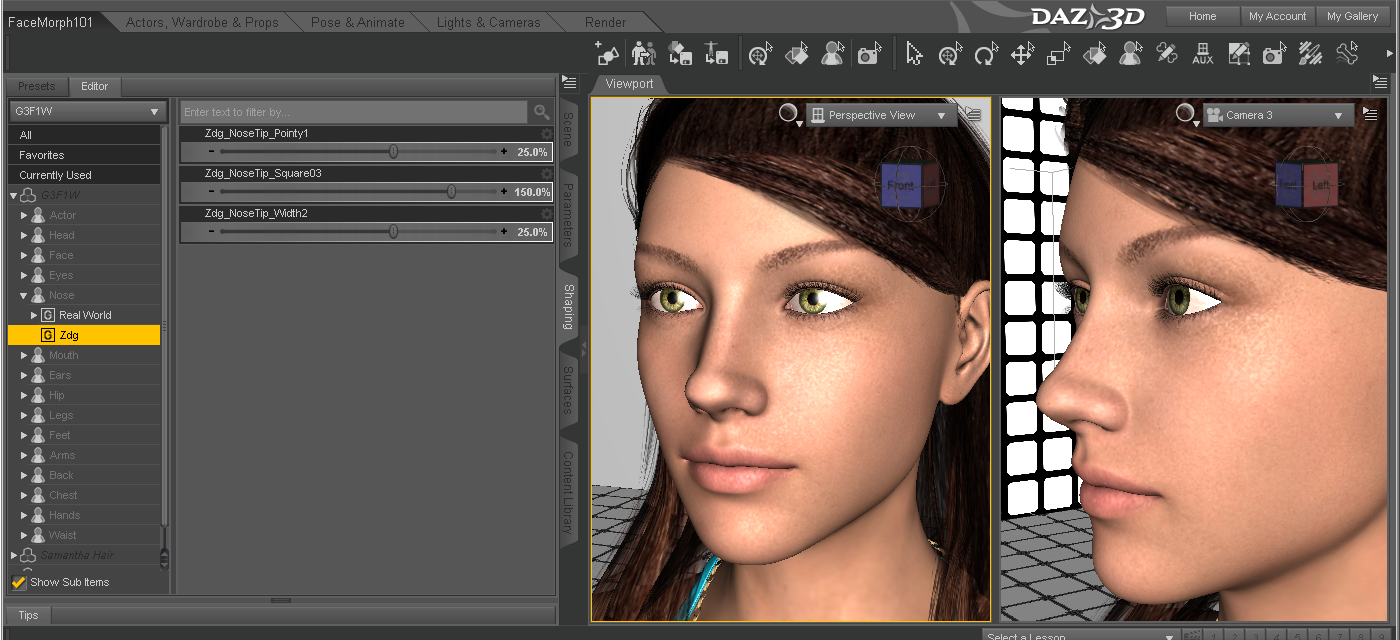Open Camera 3 viewport options menu icon
The height and width of the screenshot is (640, 1400).
tap(1371, 115)
